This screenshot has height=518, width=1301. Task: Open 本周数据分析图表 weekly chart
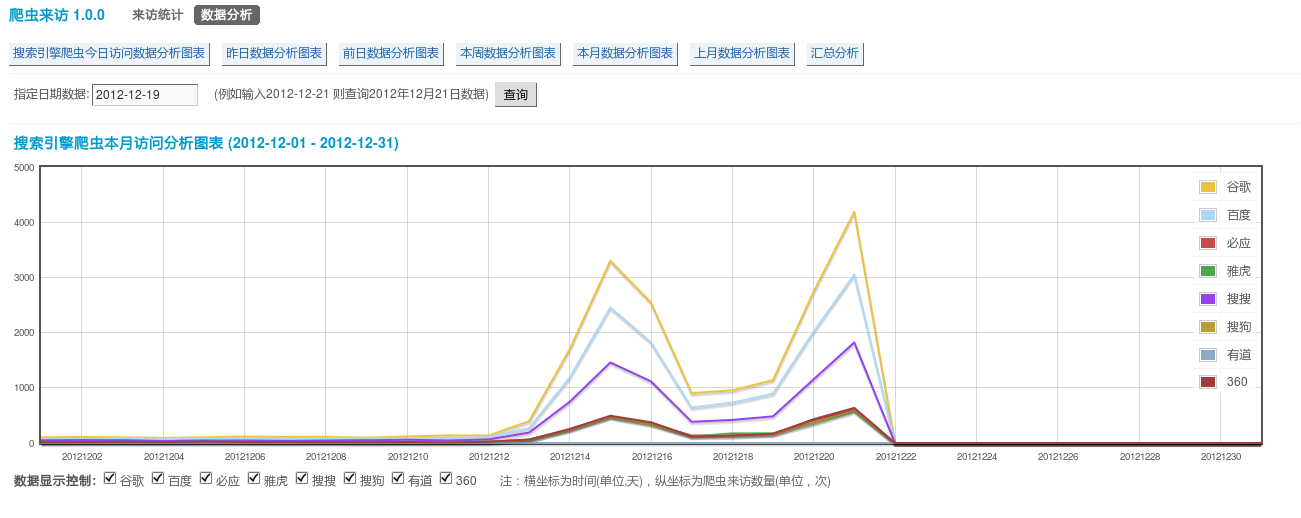click(508, 54)
